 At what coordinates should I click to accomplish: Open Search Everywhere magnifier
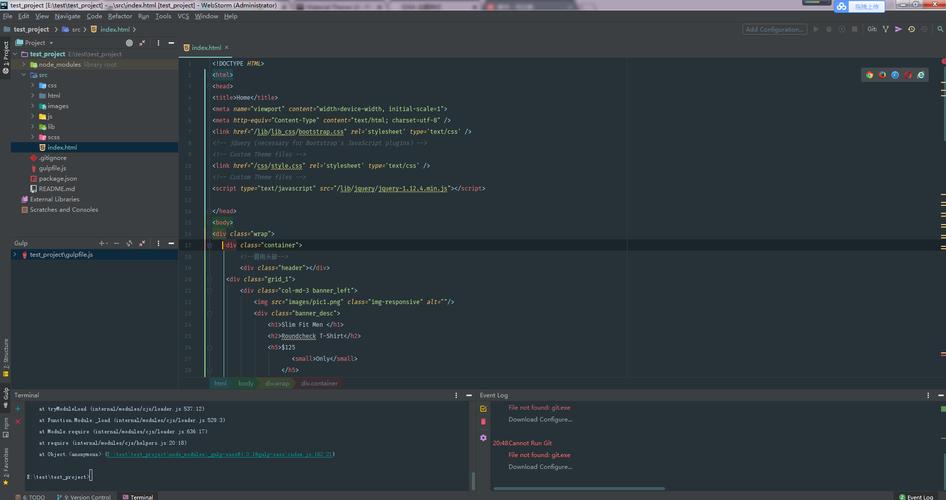coord(940,29)
